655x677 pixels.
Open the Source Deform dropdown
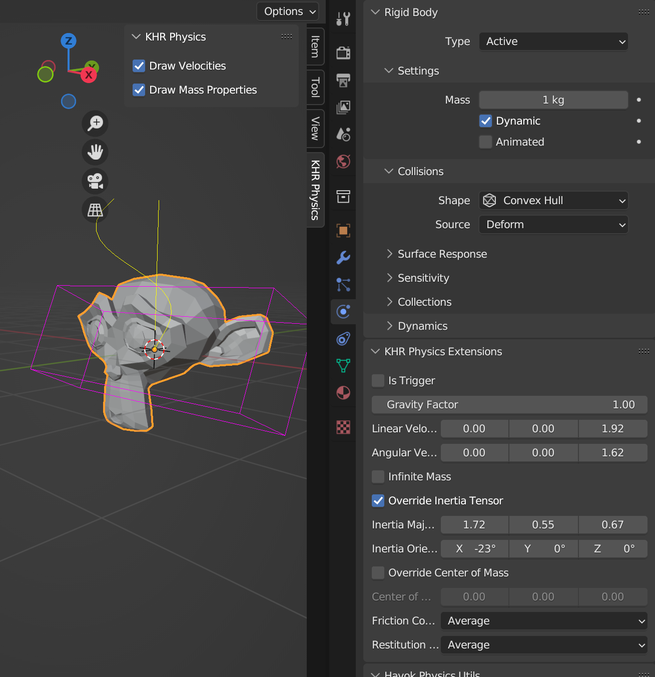(553, 225)
